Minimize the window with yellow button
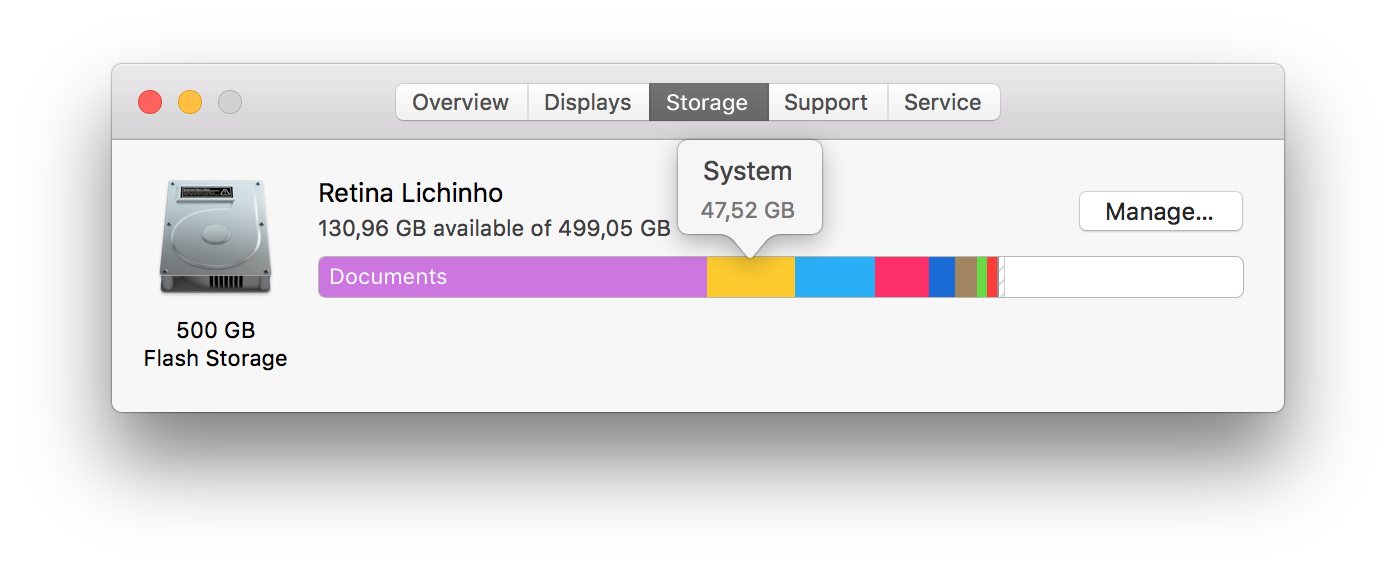Viewport: 1396px width, 572px height. (190, 102)
